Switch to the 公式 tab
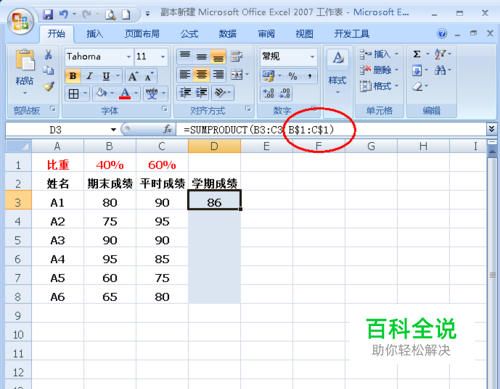Image resolution: width=500 pixels, height=389 pixels. tap(189, 34)
